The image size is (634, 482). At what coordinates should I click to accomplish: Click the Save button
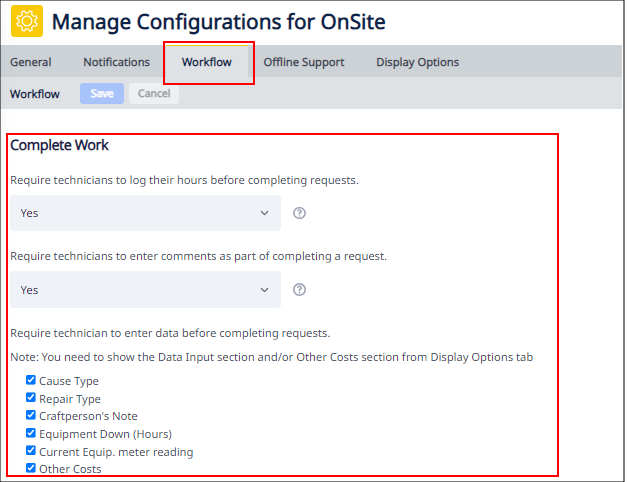[x=102, y=94]
